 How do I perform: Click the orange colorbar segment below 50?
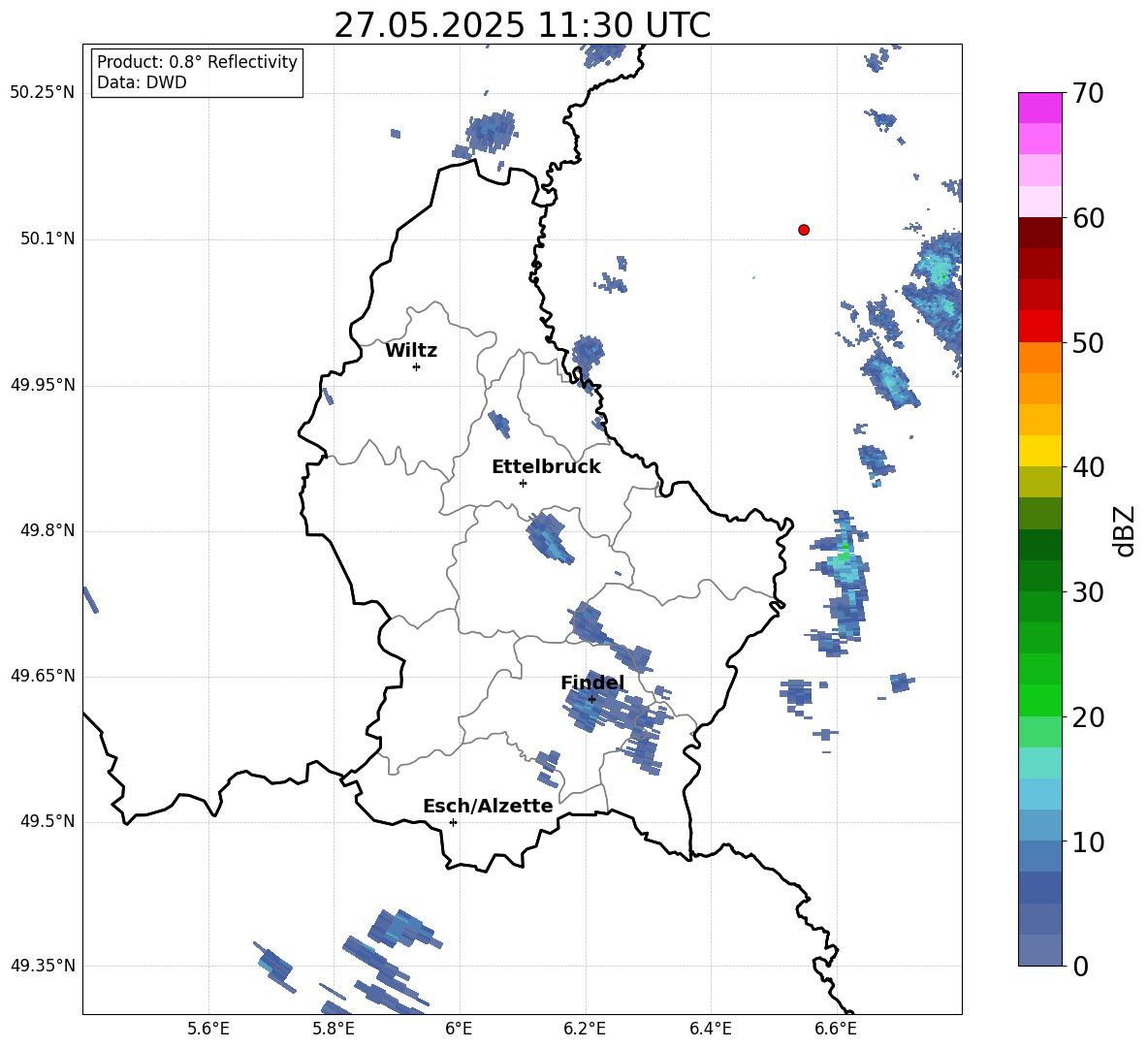[1040, 357]
